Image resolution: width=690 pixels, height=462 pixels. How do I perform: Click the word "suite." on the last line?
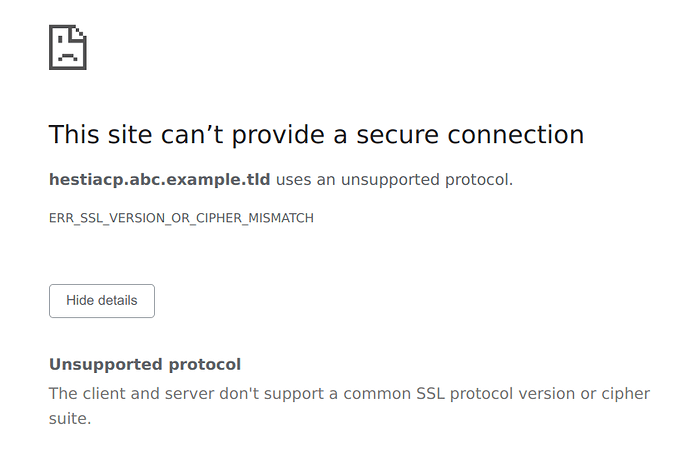tap(70, 418)
